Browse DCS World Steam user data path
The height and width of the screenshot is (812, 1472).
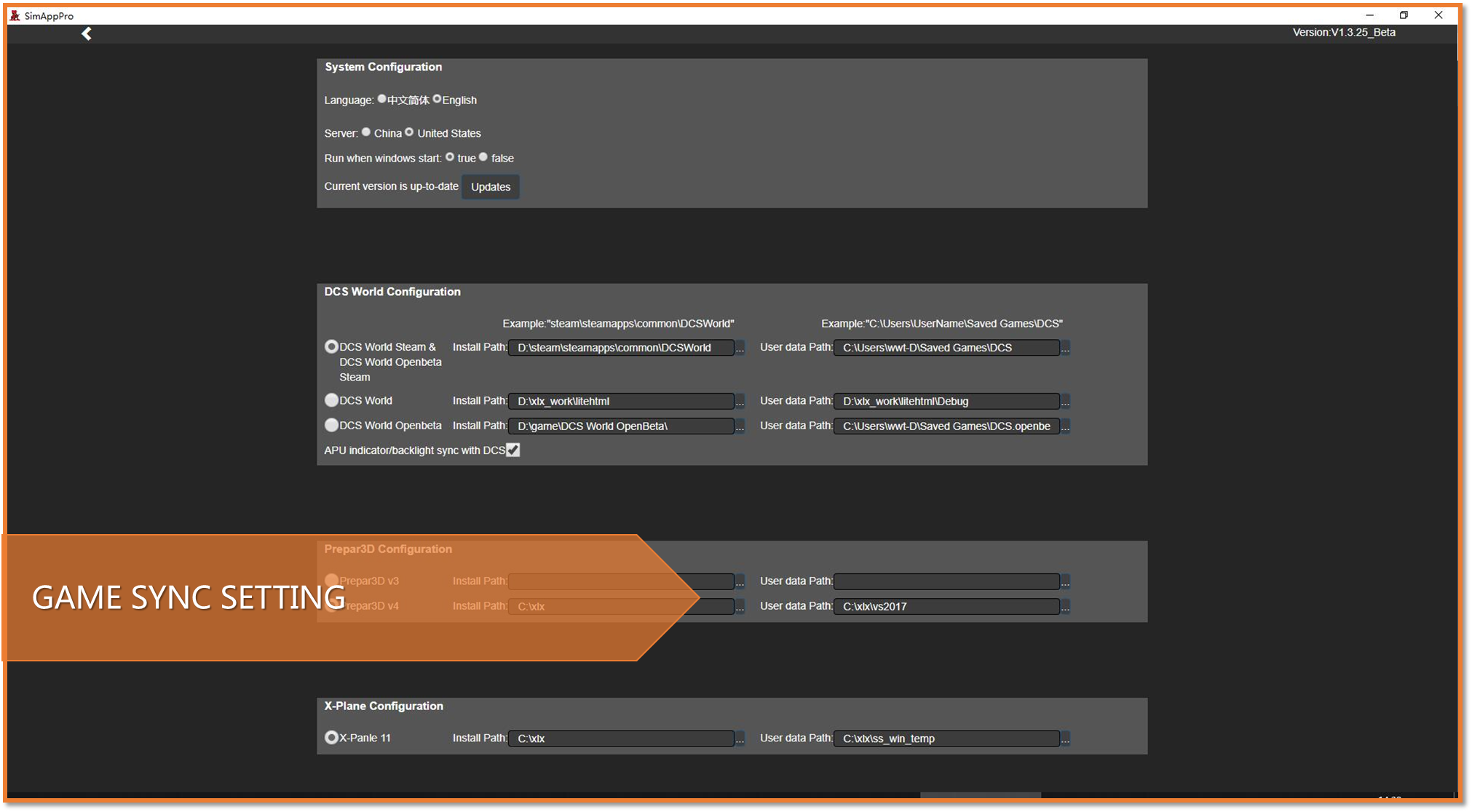1065,348
